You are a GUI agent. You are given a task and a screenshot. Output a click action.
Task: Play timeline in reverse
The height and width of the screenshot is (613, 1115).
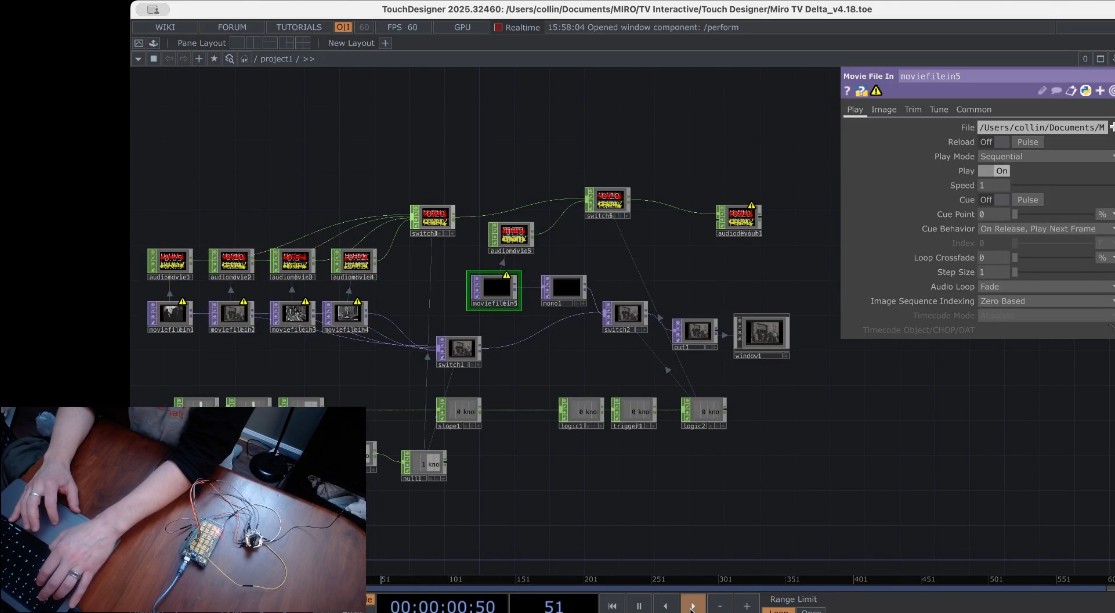(x=666, y=606)
